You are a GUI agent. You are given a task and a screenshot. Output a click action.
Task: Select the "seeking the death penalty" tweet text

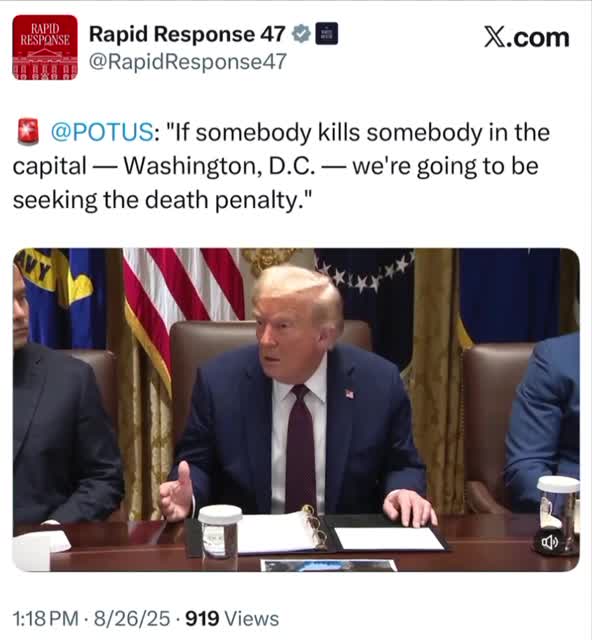[x=162, y=200]
